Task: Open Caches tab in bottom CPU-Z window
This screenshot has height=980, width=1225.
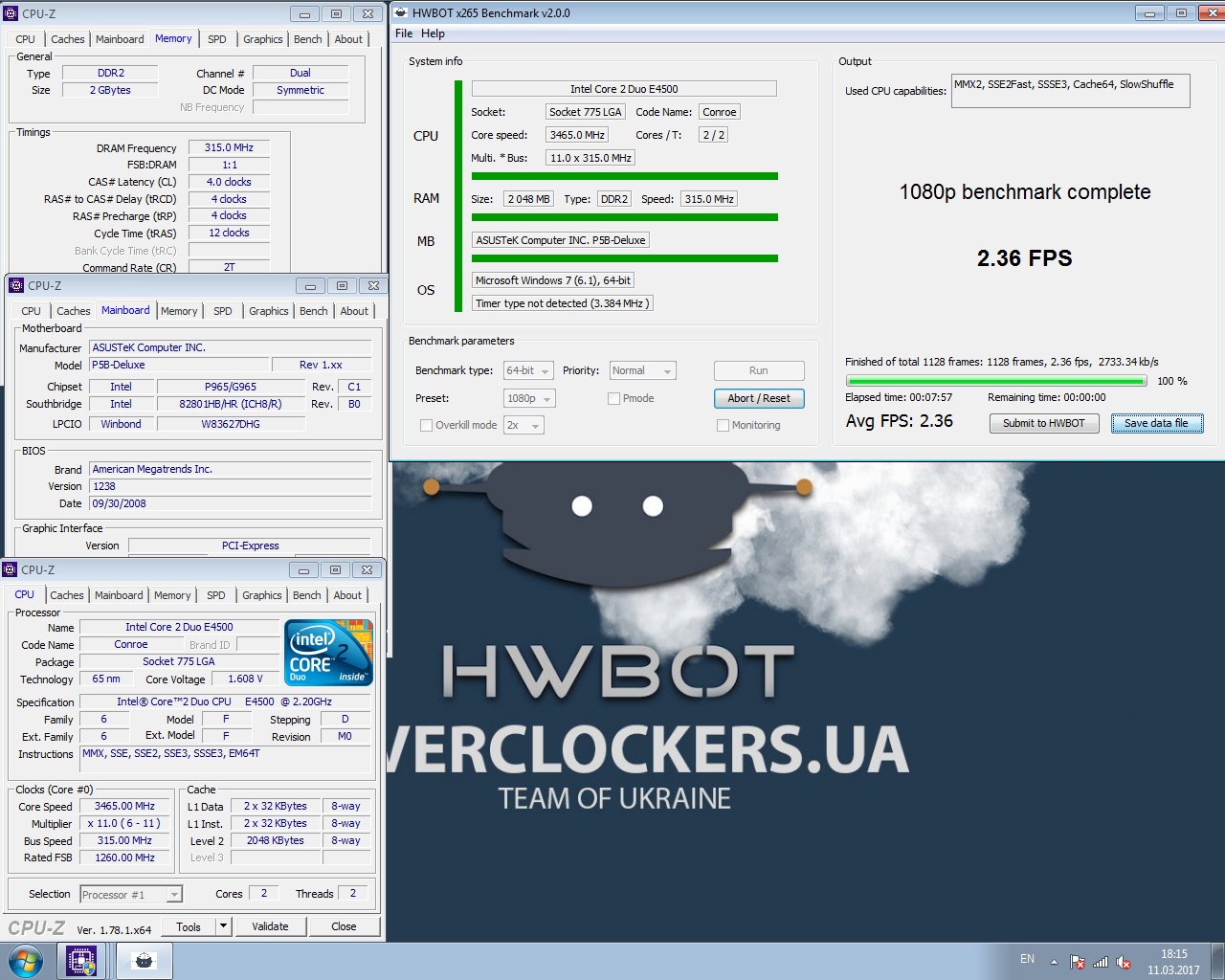Action: point(67,595)
